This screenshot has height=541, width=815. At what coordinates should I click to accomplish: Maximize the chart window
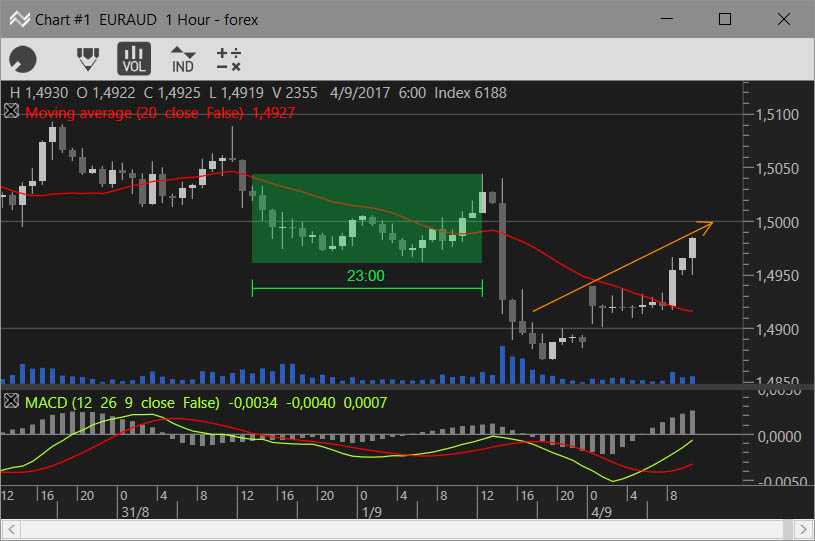(725, 19)
